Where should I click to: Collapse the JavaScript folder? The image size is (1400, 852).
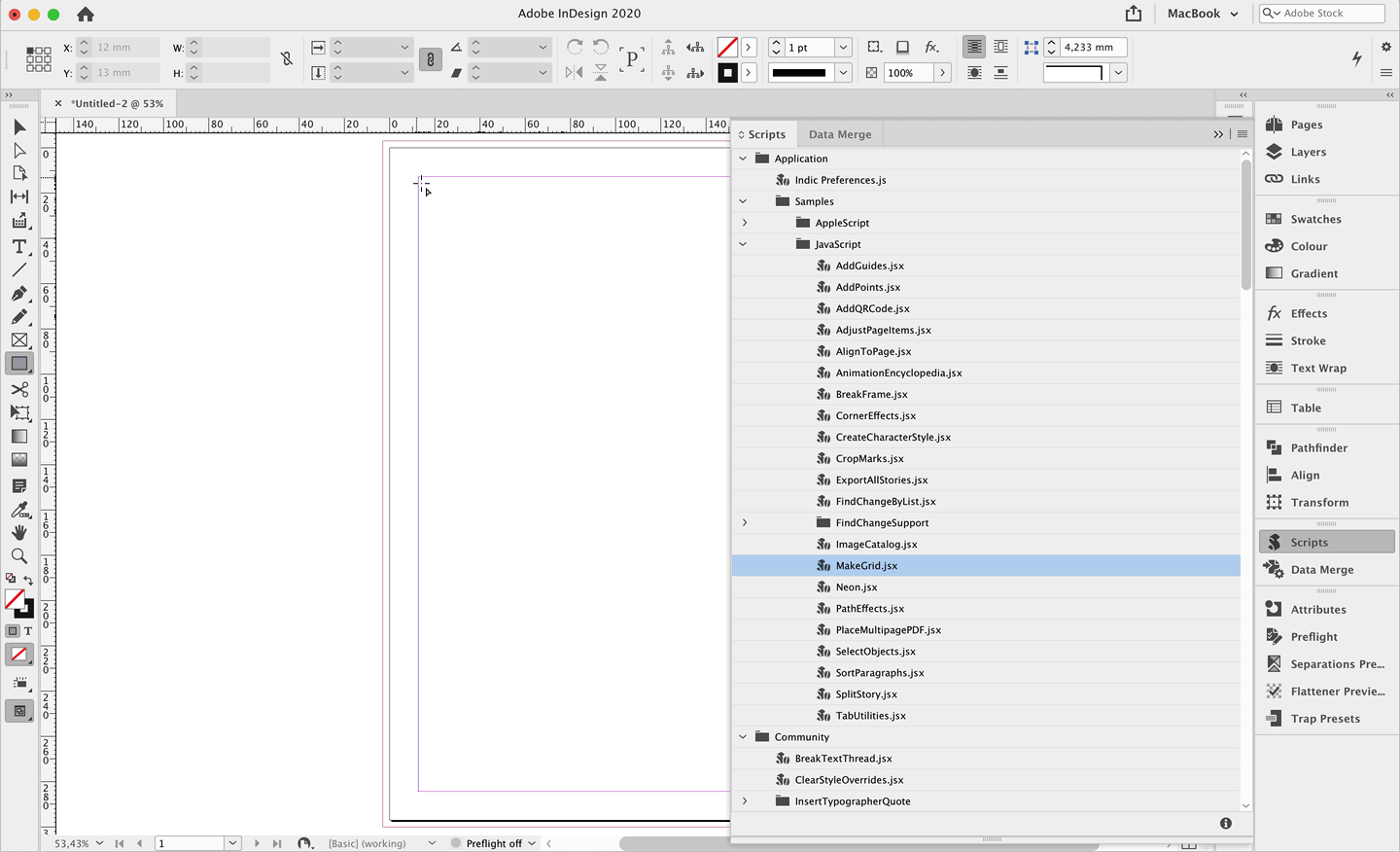coord(743,244)
